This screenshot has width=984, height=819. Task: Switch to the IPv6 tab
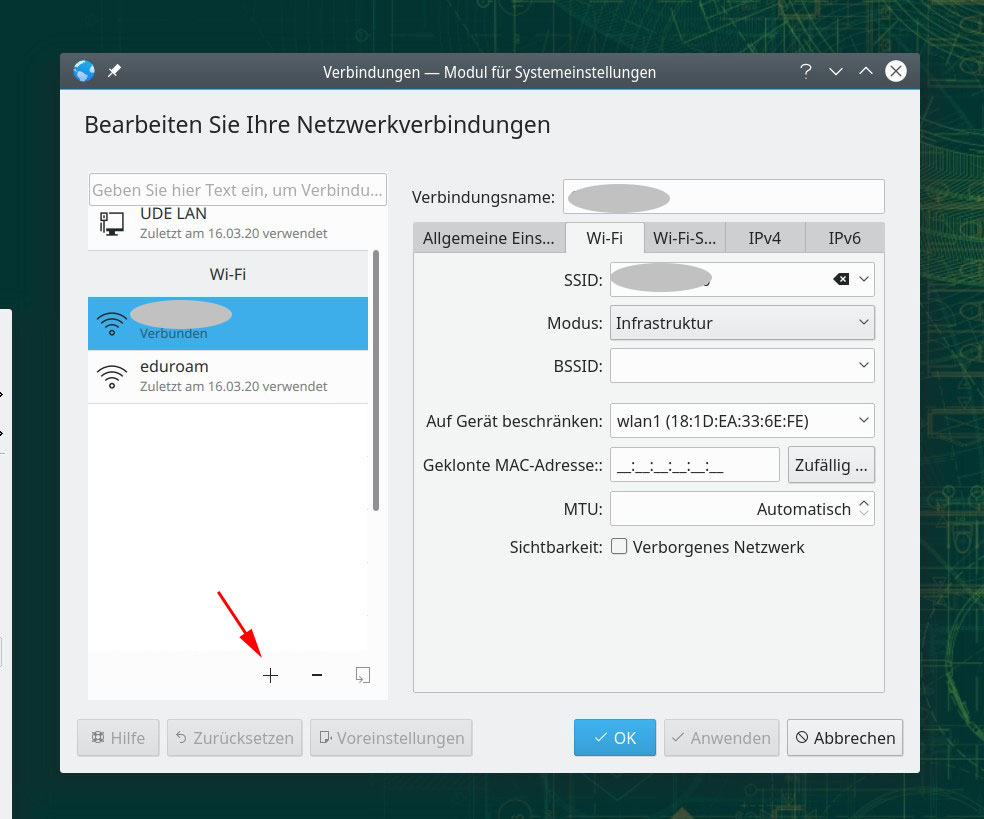click(844, 238)
